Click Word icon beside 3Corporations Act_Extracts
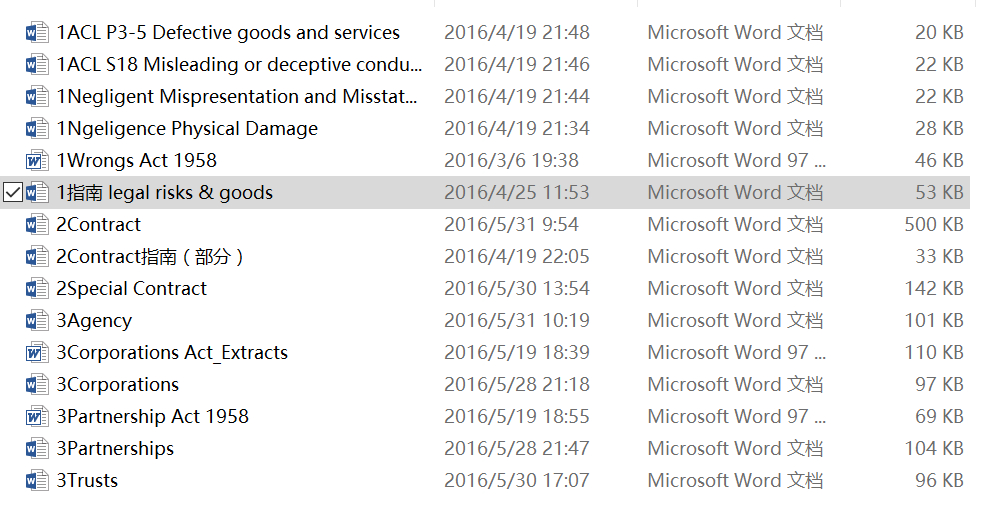The height and width of the screenshot is (517, 986). (37, 353)
